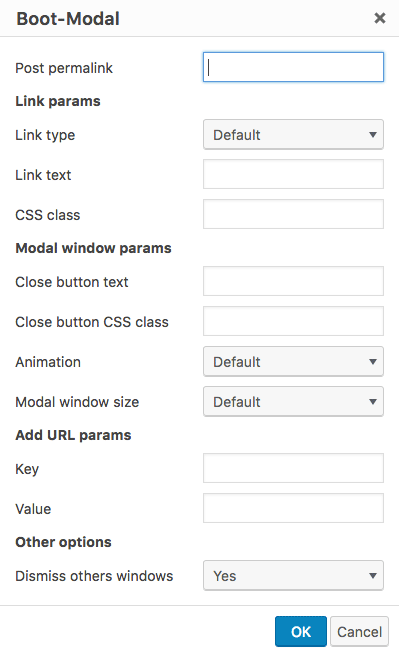
Task: Open the Link type dropdown
Action: [293, 135]
